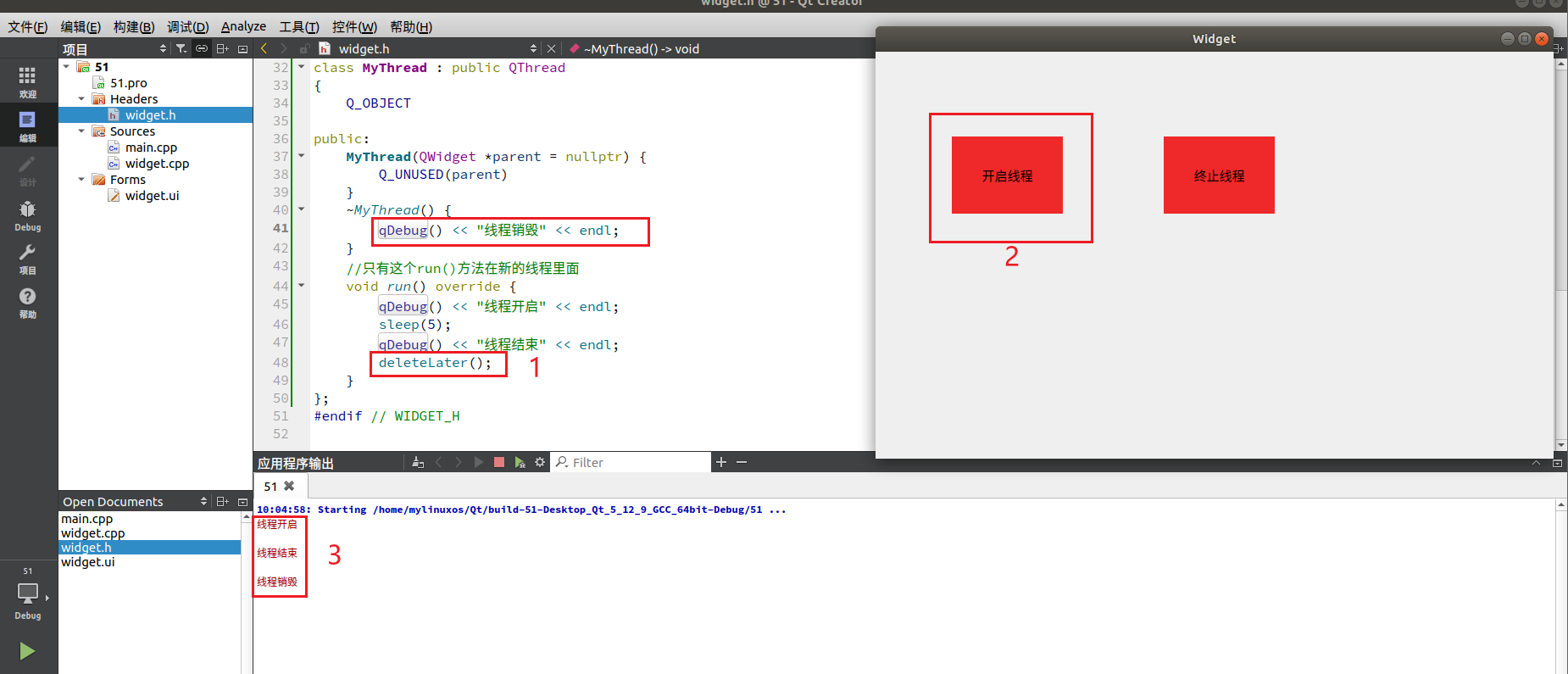
Task: Open the ~MyThread() symbol dropdown
Action: point(642,49)
